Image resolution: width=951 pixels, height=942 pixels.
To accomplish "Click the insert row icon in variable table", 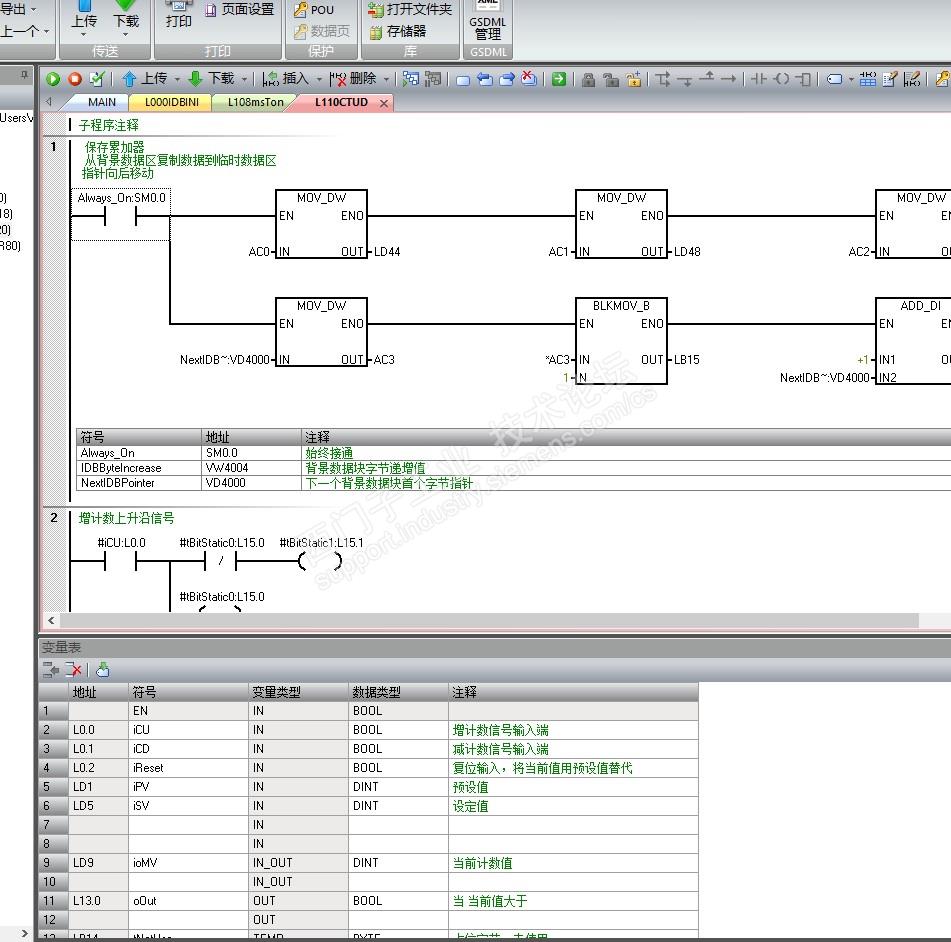I will [50, 670].
